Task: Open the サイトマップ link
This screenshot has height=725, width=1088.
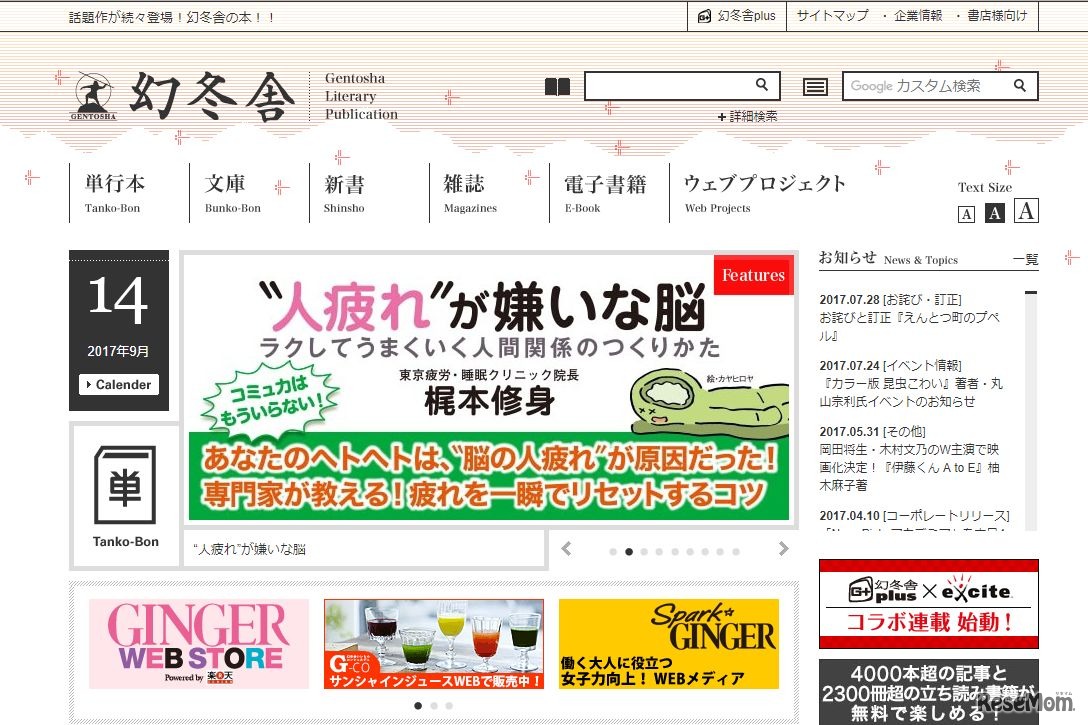Action: click(832, 16)
